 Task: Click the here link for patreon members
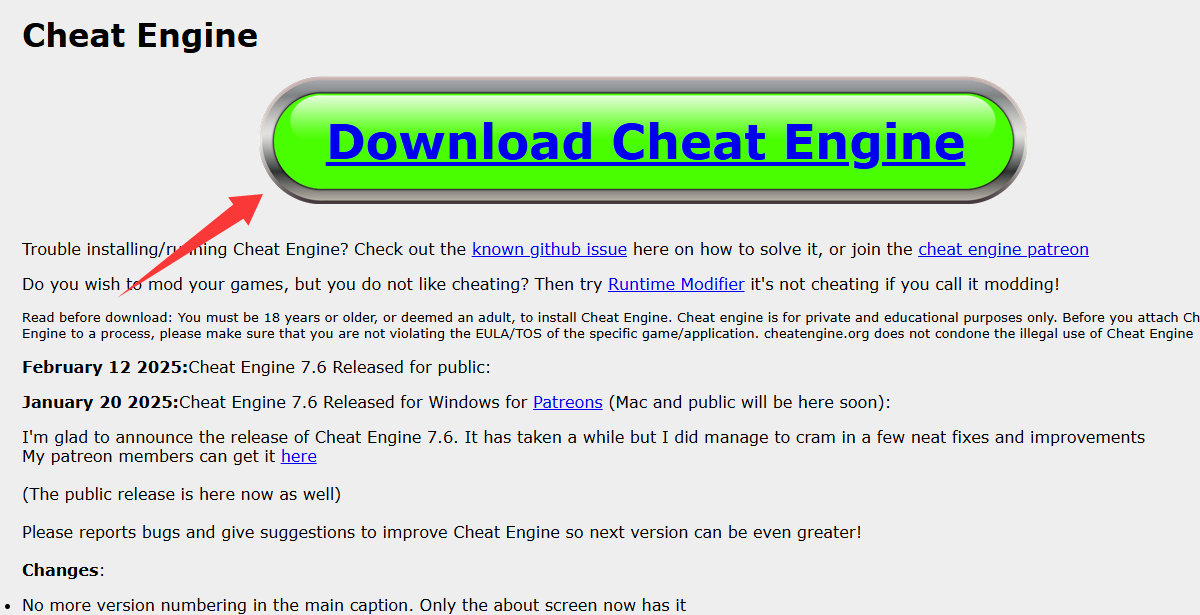click(298, 456)
